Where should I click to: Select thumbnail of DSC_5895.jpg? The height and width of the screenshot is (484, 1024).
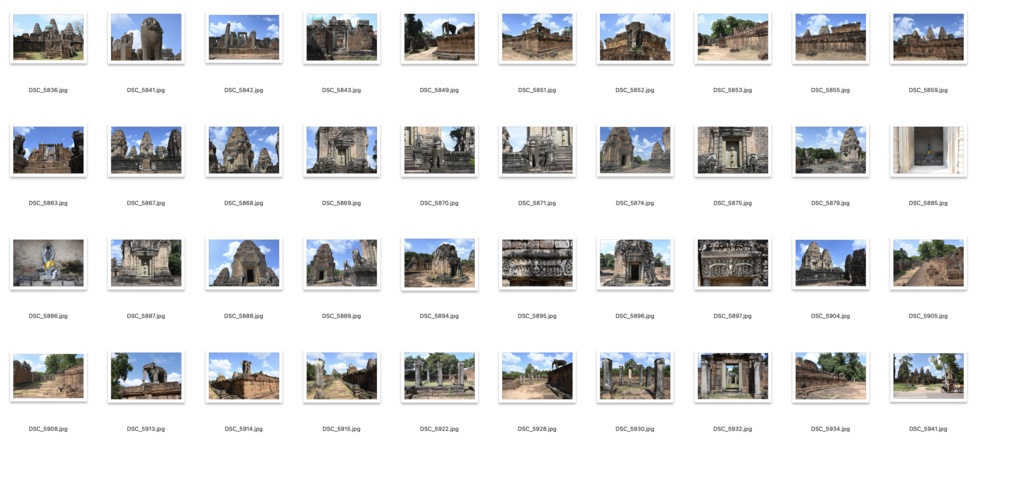pyautogui.click(x=537, y=263)
